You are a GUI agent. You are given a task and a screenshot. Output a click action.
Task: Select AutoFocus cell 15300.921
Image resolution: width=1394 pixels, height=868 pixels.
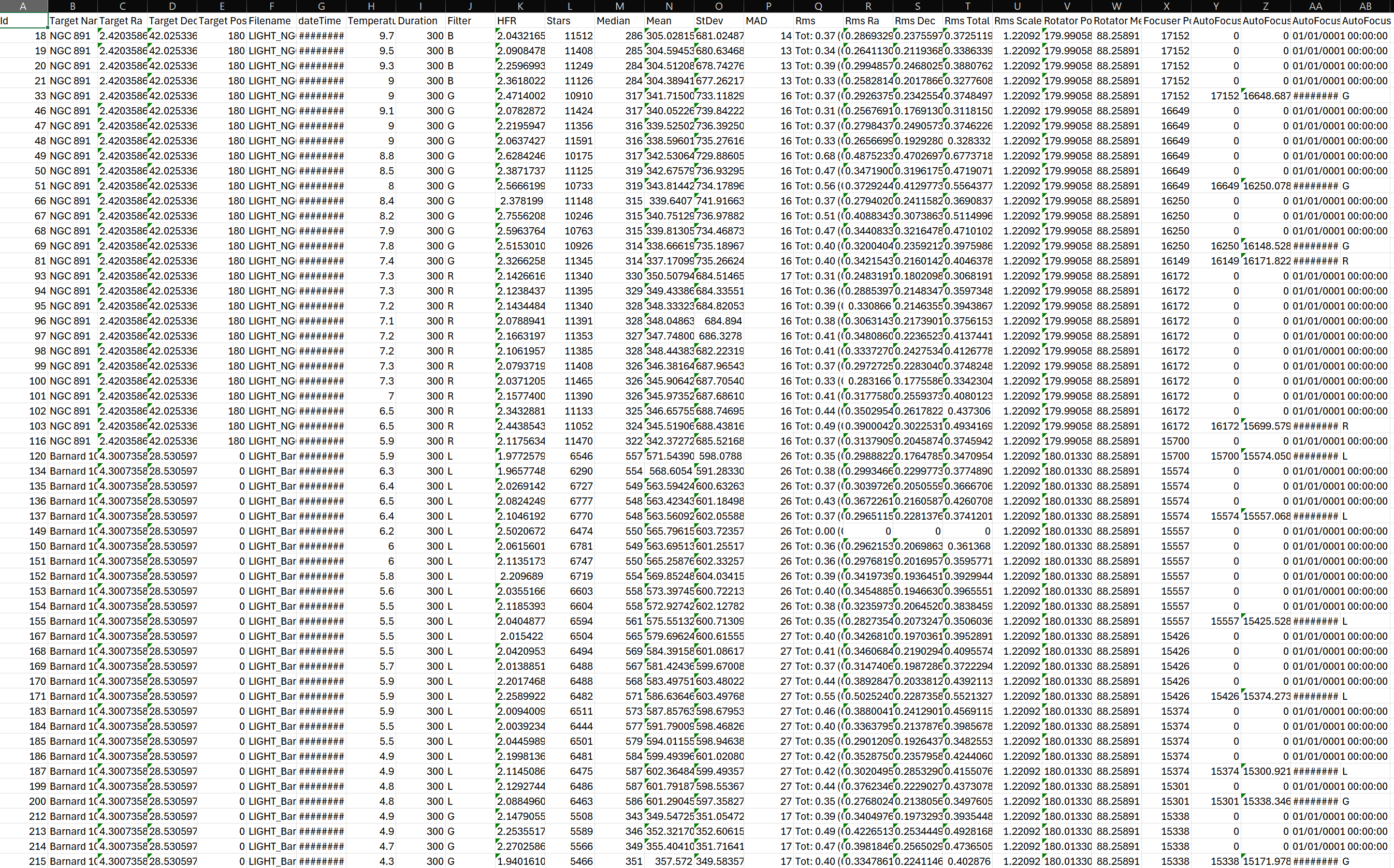click(1266, 771)
